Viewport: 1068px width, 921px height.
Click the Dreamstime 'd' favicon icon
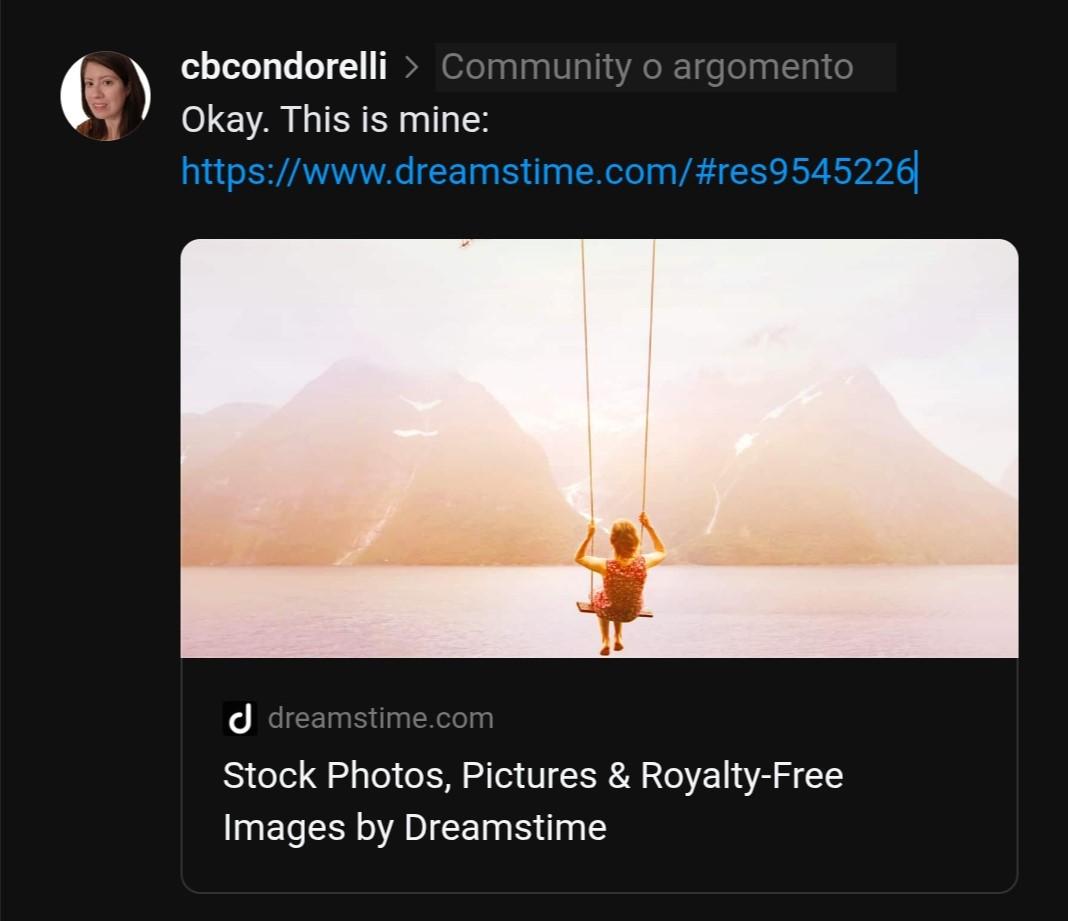click(x=240, y=719)
